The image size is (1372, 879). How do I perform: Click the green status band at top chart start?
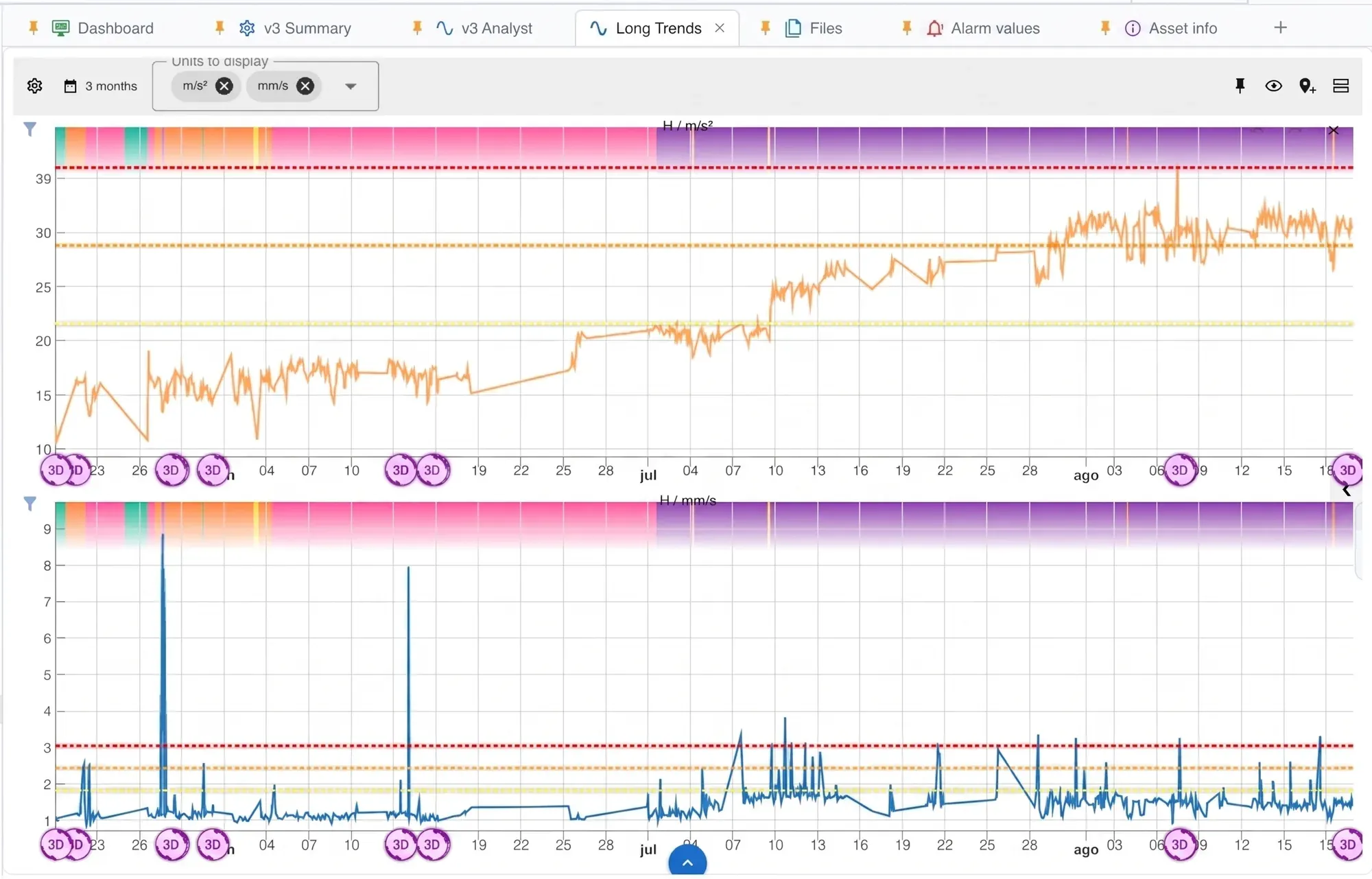tap(60, 146)
